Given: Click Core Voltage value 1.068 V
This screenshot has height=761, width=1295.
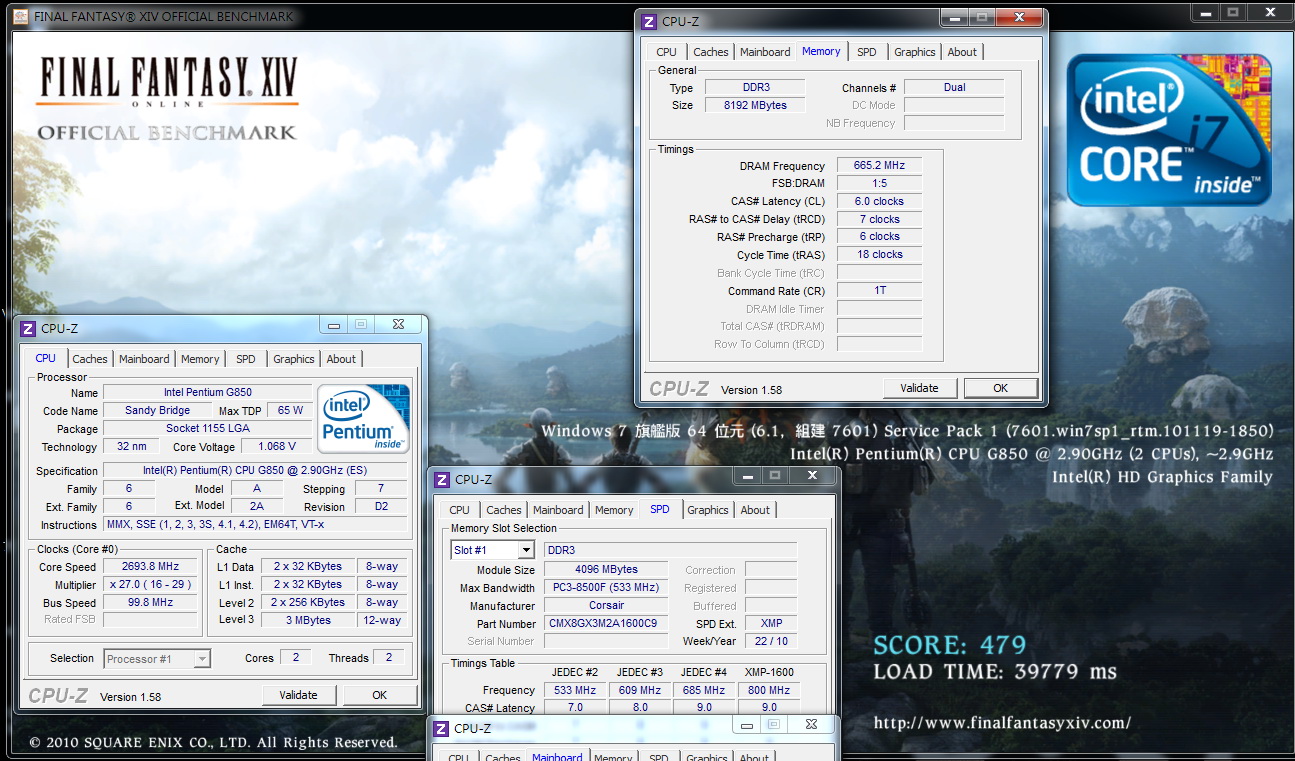Looking at the screenshot, I should click(x=277, y=447).
